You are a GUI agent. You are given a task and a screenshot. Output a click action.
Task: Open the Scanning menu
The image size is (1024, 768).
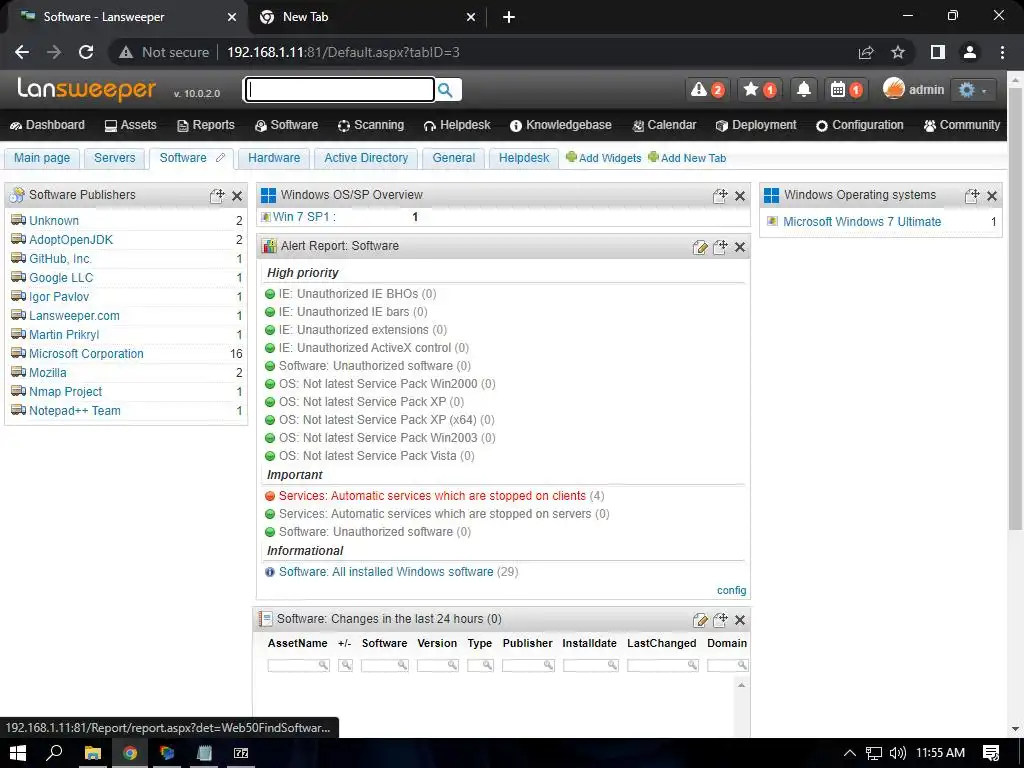[370, 125]
